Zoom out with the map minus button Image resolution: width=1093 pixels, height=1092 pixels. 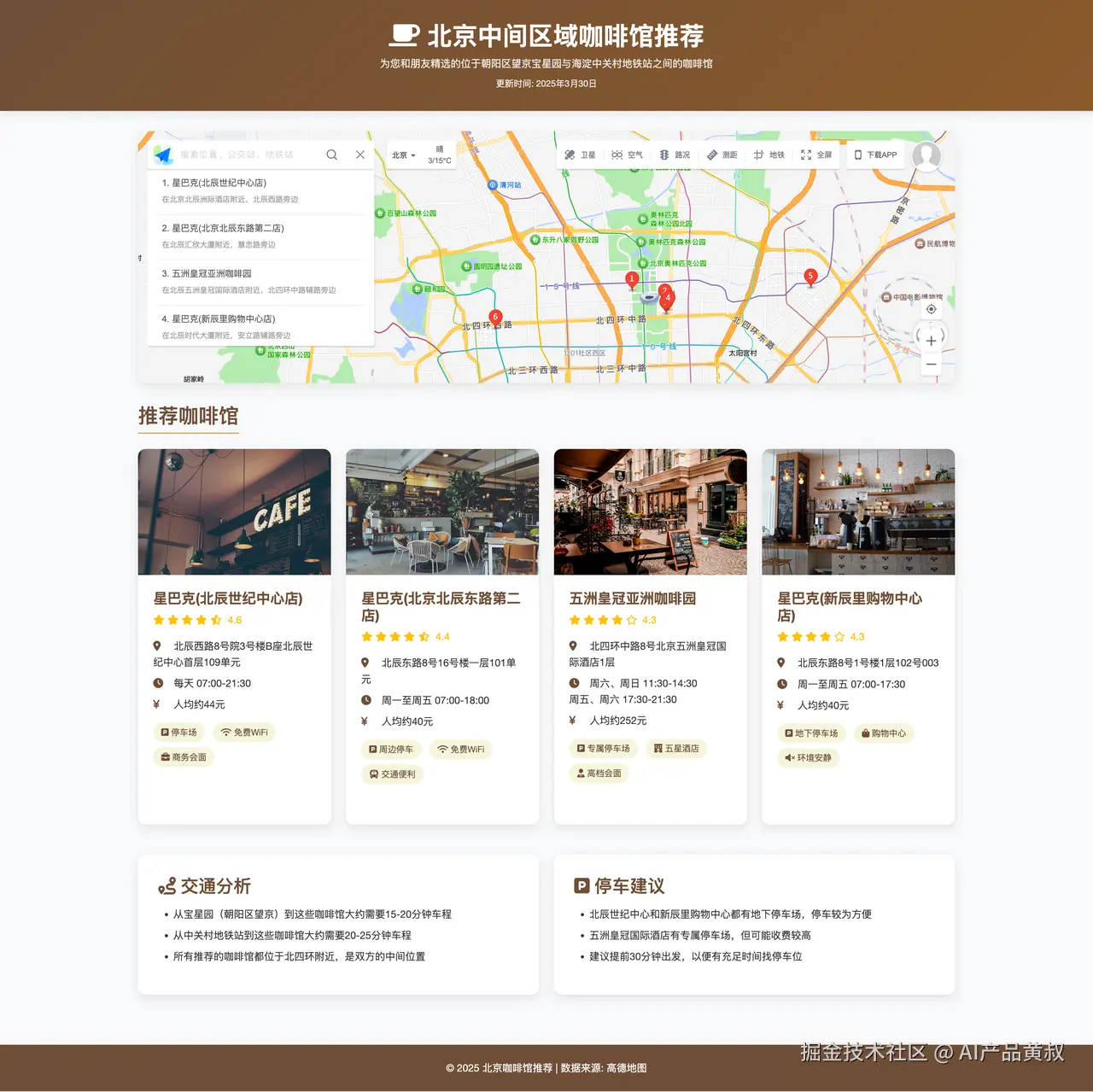pos(932,365)
